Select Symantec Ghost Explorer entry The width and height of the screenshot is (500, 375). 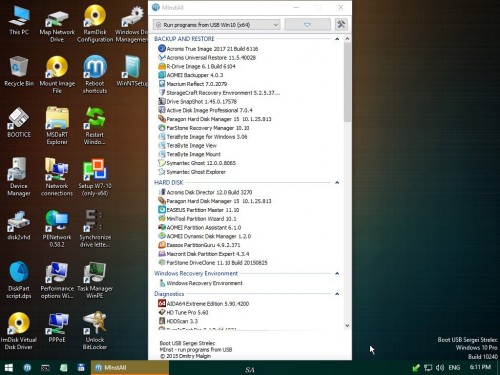coord(192,172)
